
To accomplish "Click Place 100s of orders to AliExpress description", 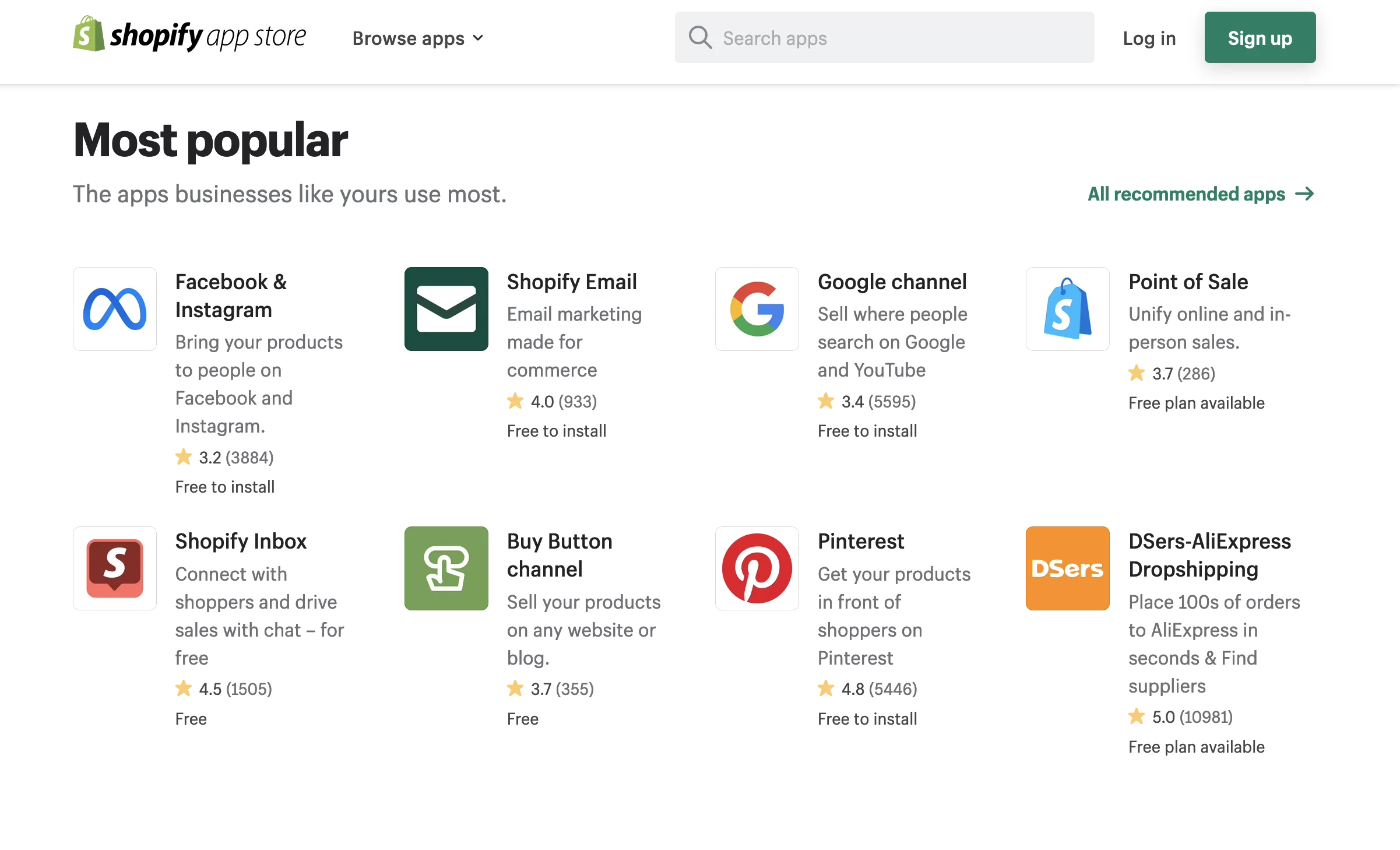I will (1214, 644).
